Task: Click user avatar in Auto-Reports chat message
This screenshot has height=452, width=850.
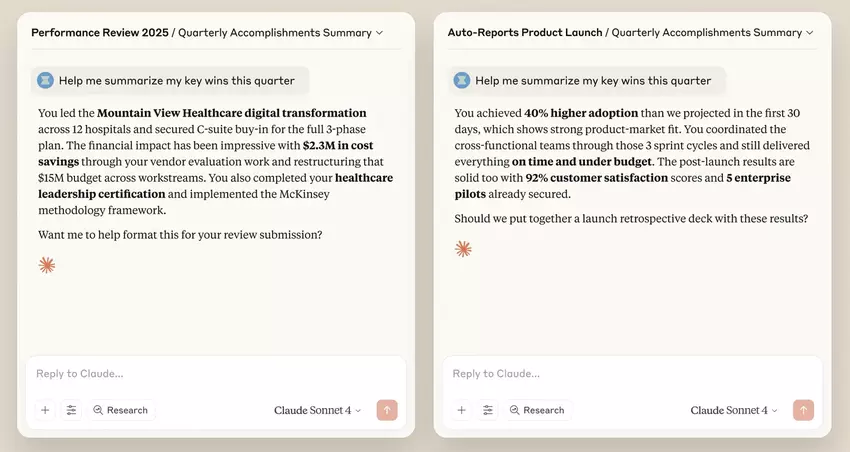Action: point(462,80)
